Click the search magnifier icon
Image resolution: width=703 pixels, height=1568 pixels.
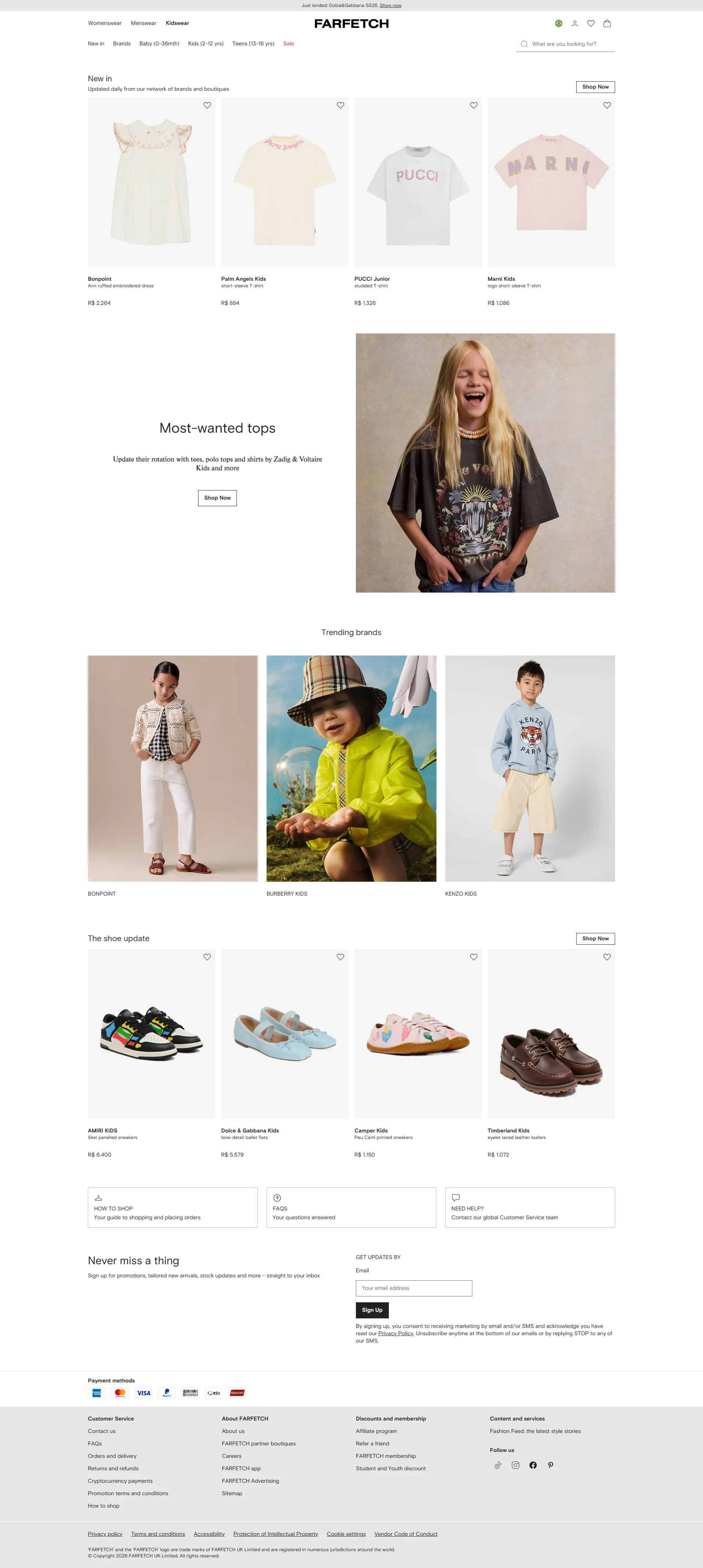coord(524,44)
